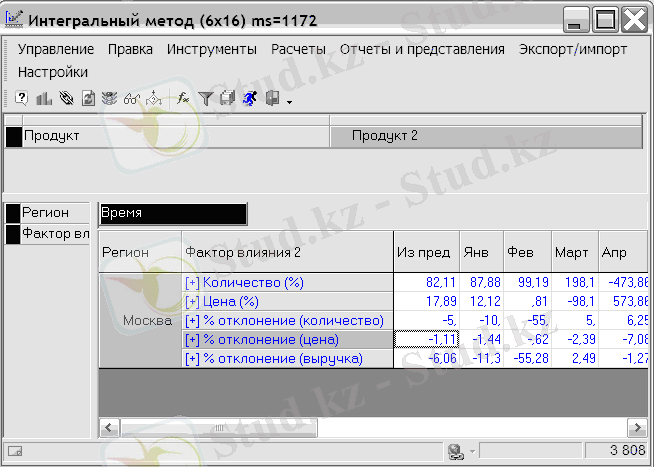Viewport: 654px width, 467px height.
Task: Click the application icon in title bar
Action: click(x=14, y=19)
